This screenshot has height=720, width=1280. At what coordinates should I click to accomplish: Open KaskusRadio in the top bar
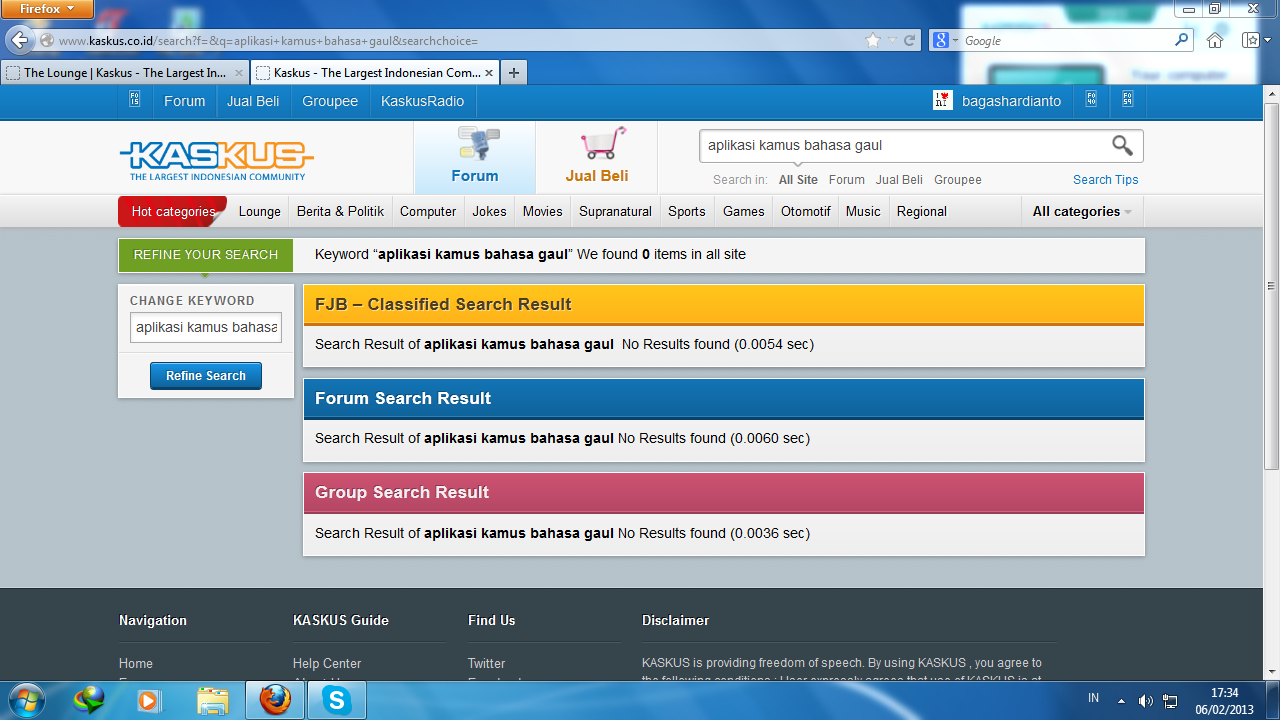[x=422, y=101]
